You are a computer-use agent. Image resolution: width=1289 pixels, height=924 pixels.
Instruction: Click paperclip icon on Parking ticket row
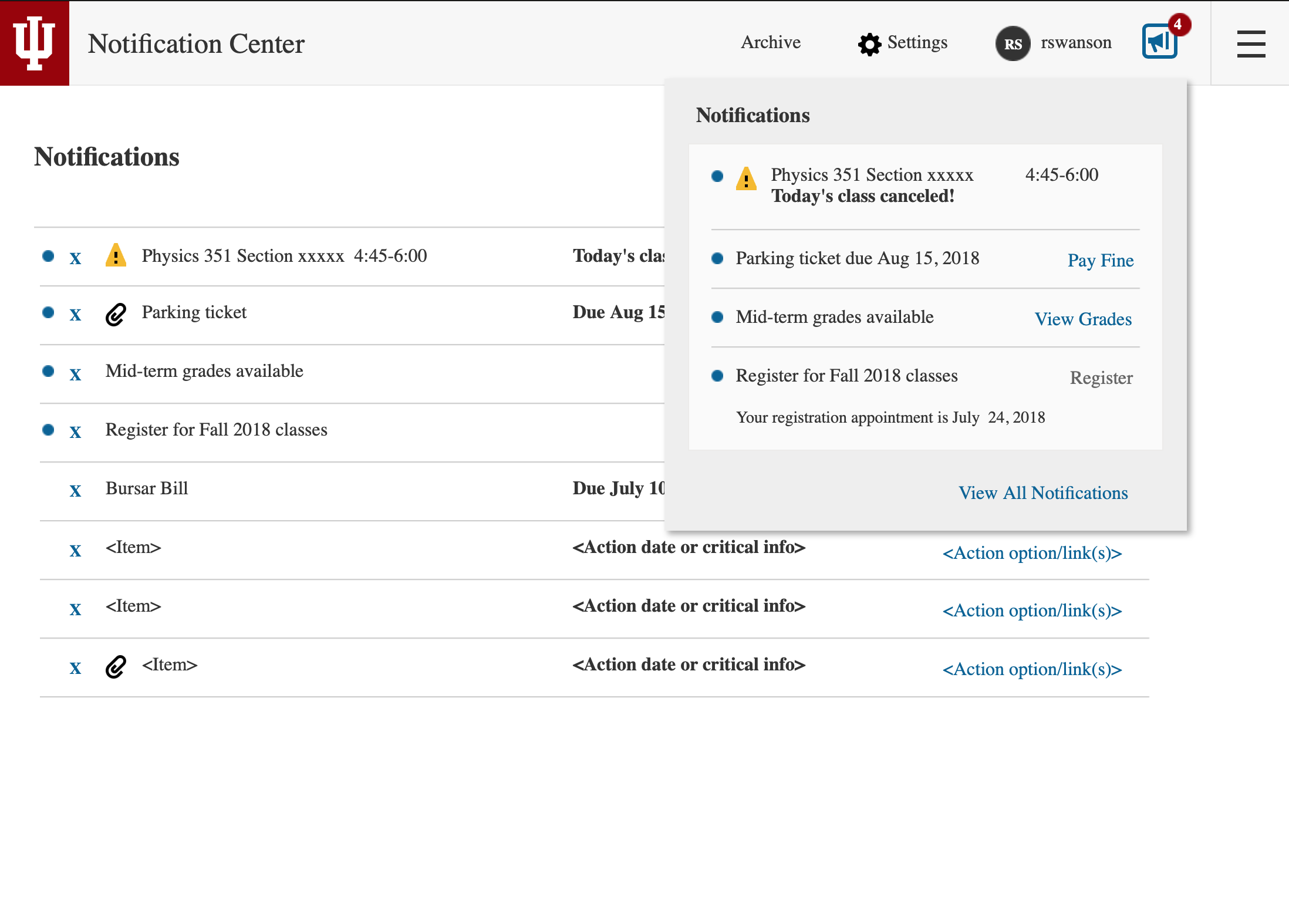116,315
